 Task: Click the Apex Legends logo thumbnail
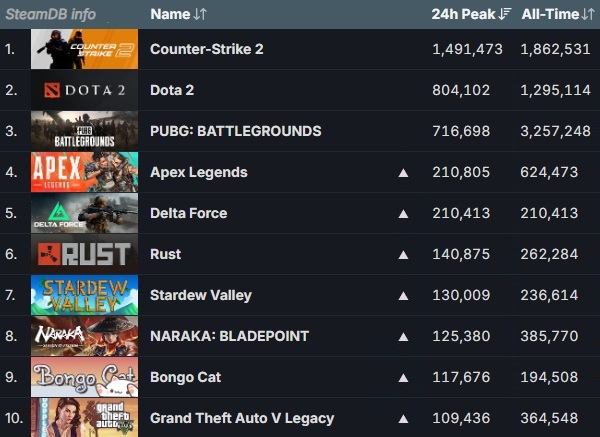click(x=85, y=172)
